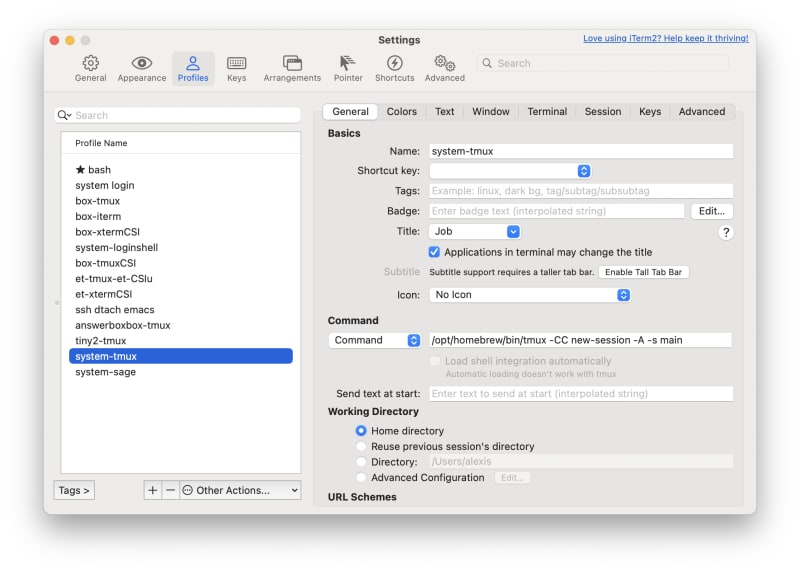The image size is (800, 572).
Task: Select the system-loginshell profile
Action: coord(181,247)
